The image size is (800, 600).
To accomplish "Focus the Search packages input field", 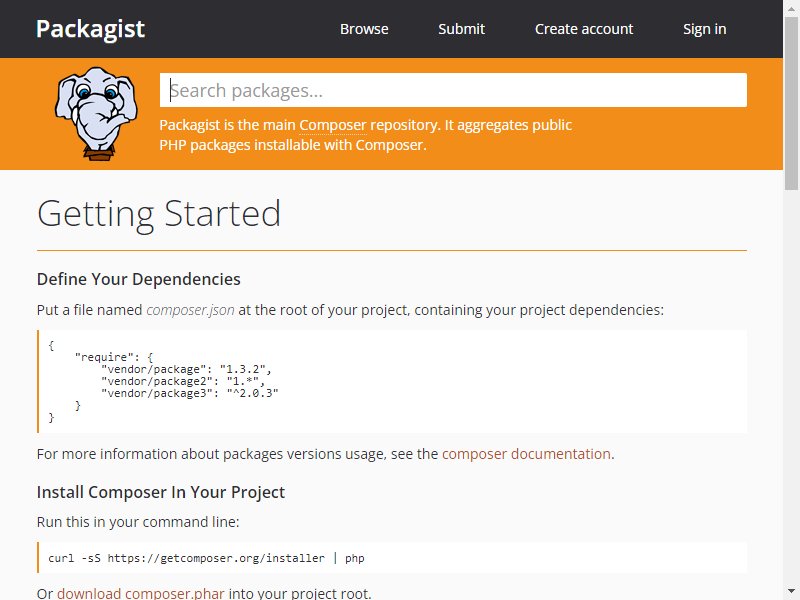I will (453, 90).
